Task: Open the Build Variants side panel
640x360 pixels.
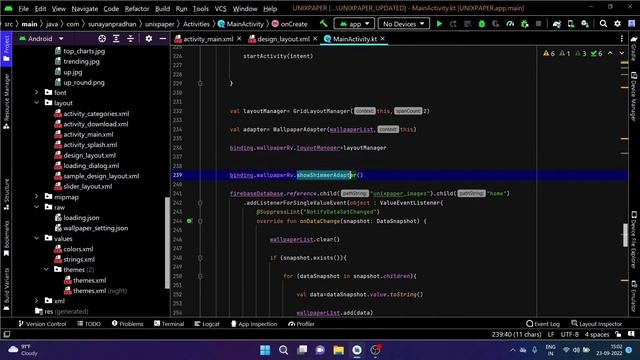Action: (x=6, y=289)
